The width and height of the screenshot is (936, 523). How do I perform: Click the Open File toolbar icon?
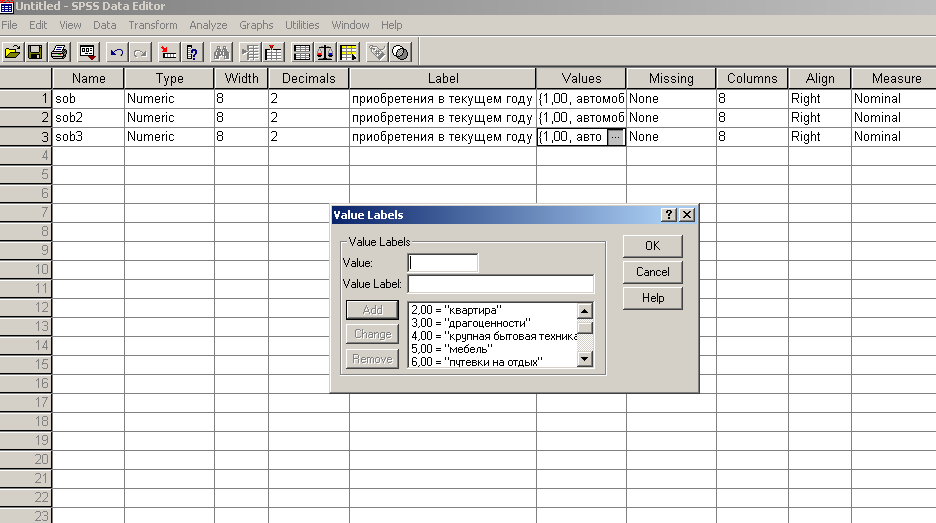(x=13, y=53)
